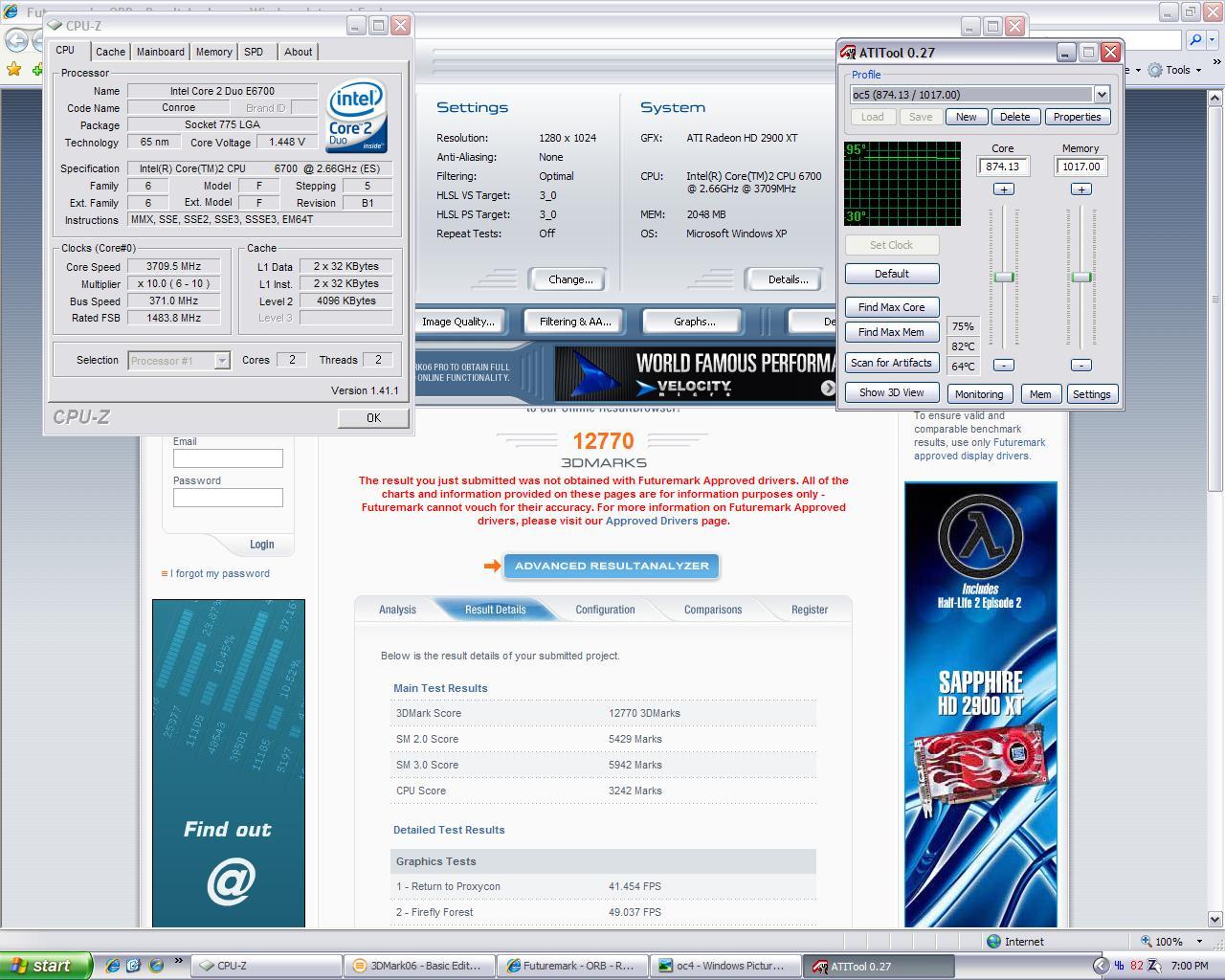1225x980 pixels.
Task: Click the Password input field
Action: [x=228, y=498]
